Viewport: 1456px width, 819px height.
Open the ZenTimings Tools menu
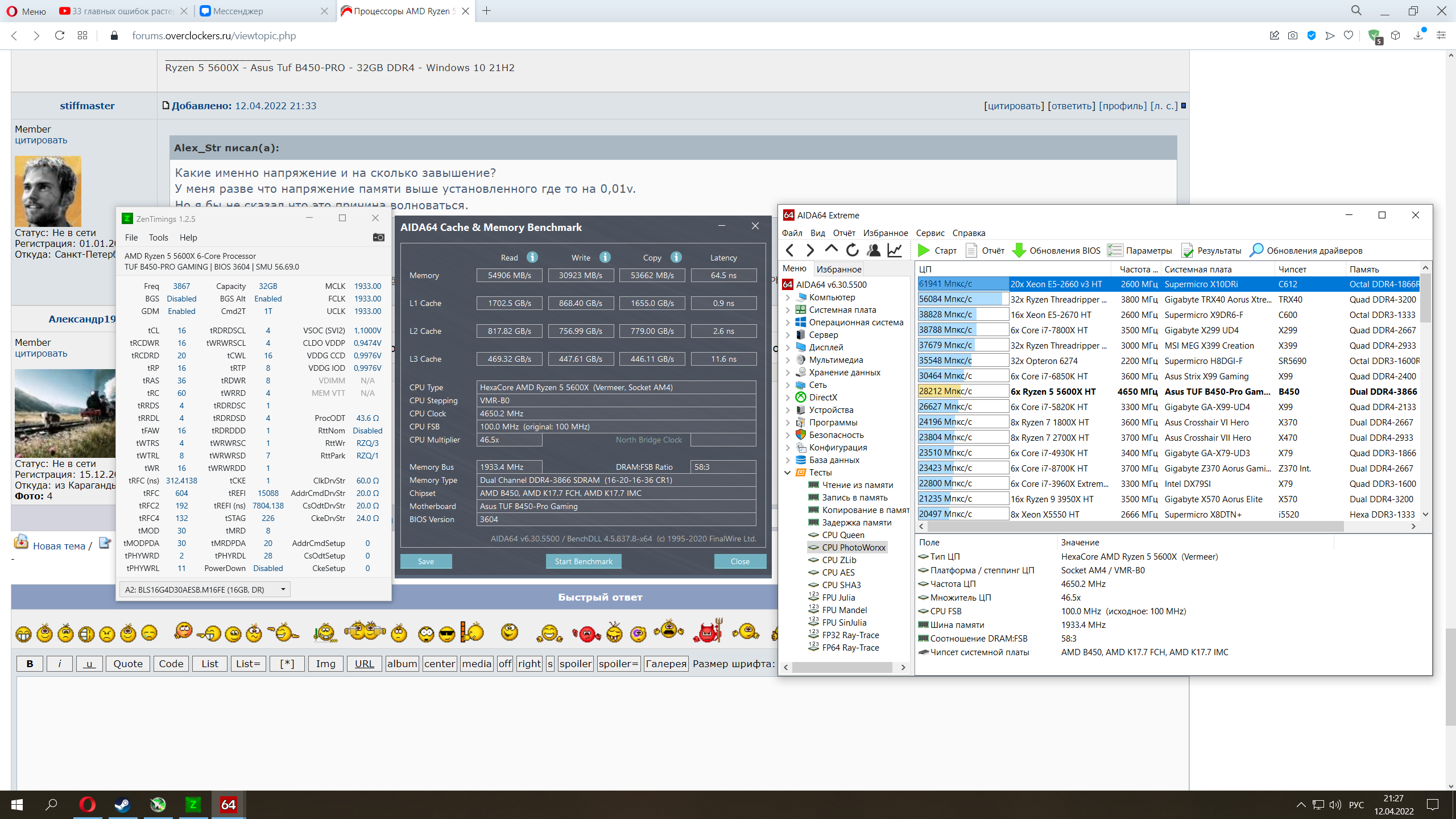coord(158,237)
